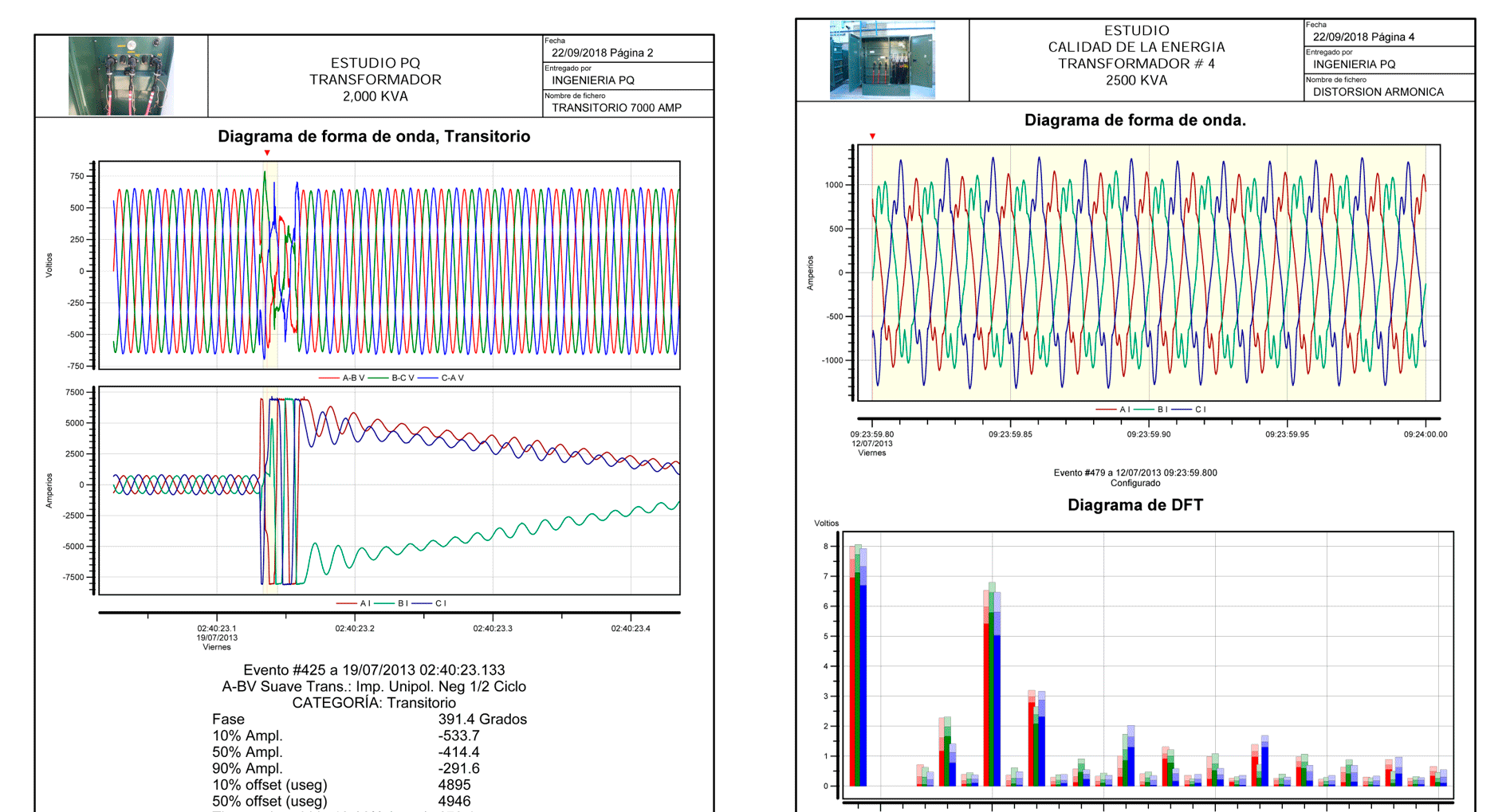Click the Transformador #4 cabinet photo
The width and height of the screenshot is (1510, 812).
[882, 61]
